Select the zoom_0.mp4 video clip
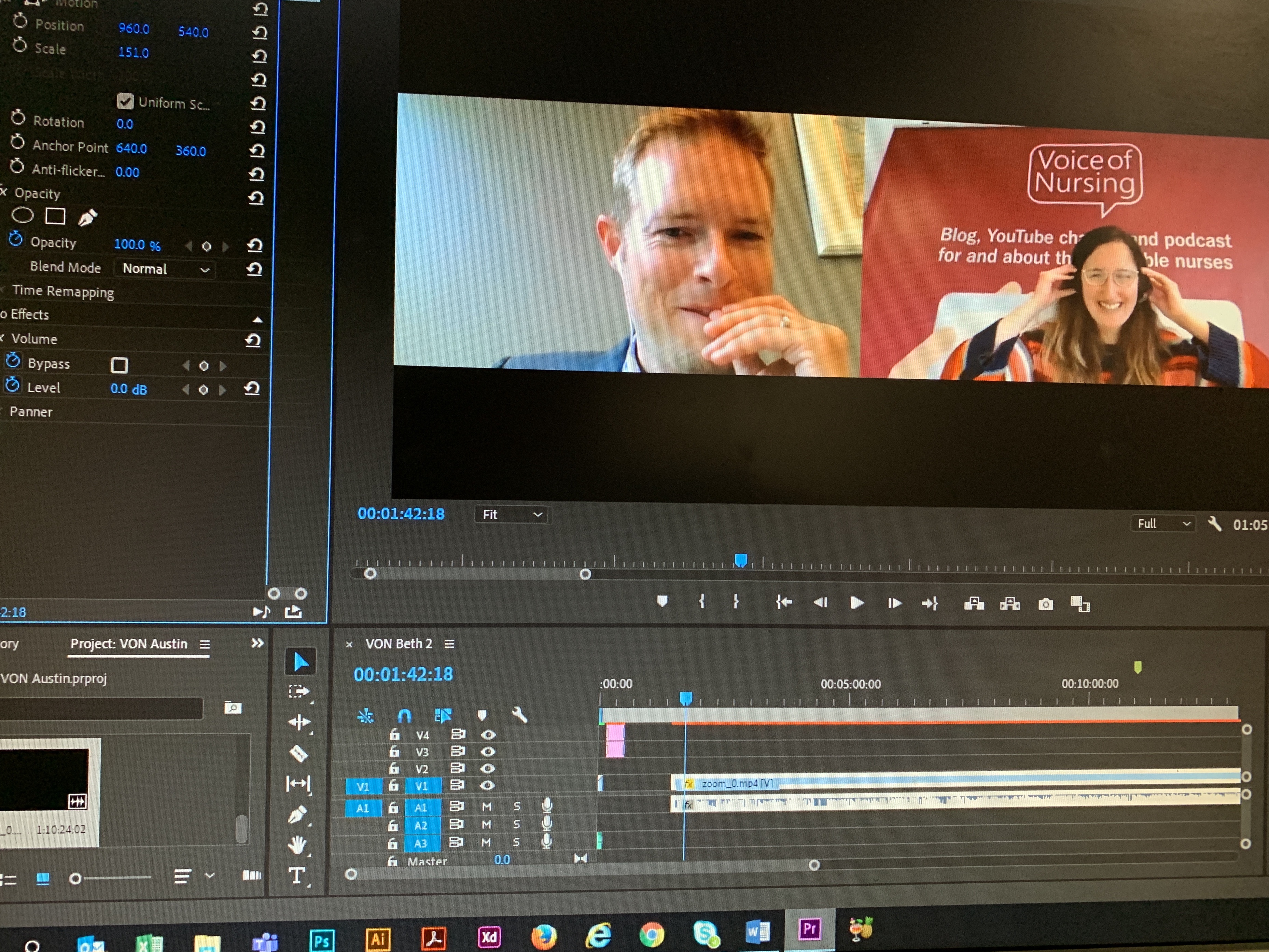This screenshot has width=1269, height=952. pyautogui.click(x=956, y=782)
